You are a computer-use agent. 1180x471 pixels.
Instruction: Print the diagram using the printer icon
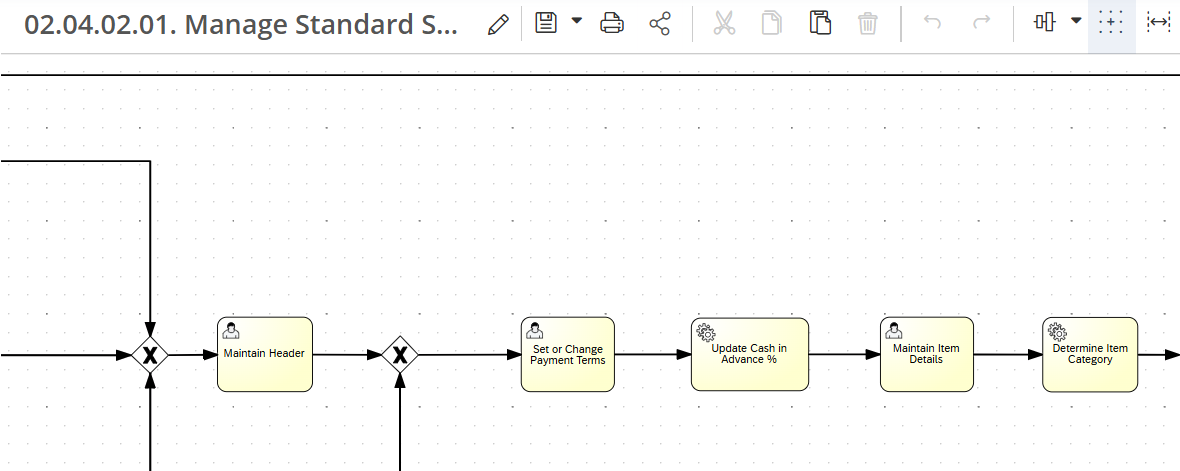coord(612,24)
